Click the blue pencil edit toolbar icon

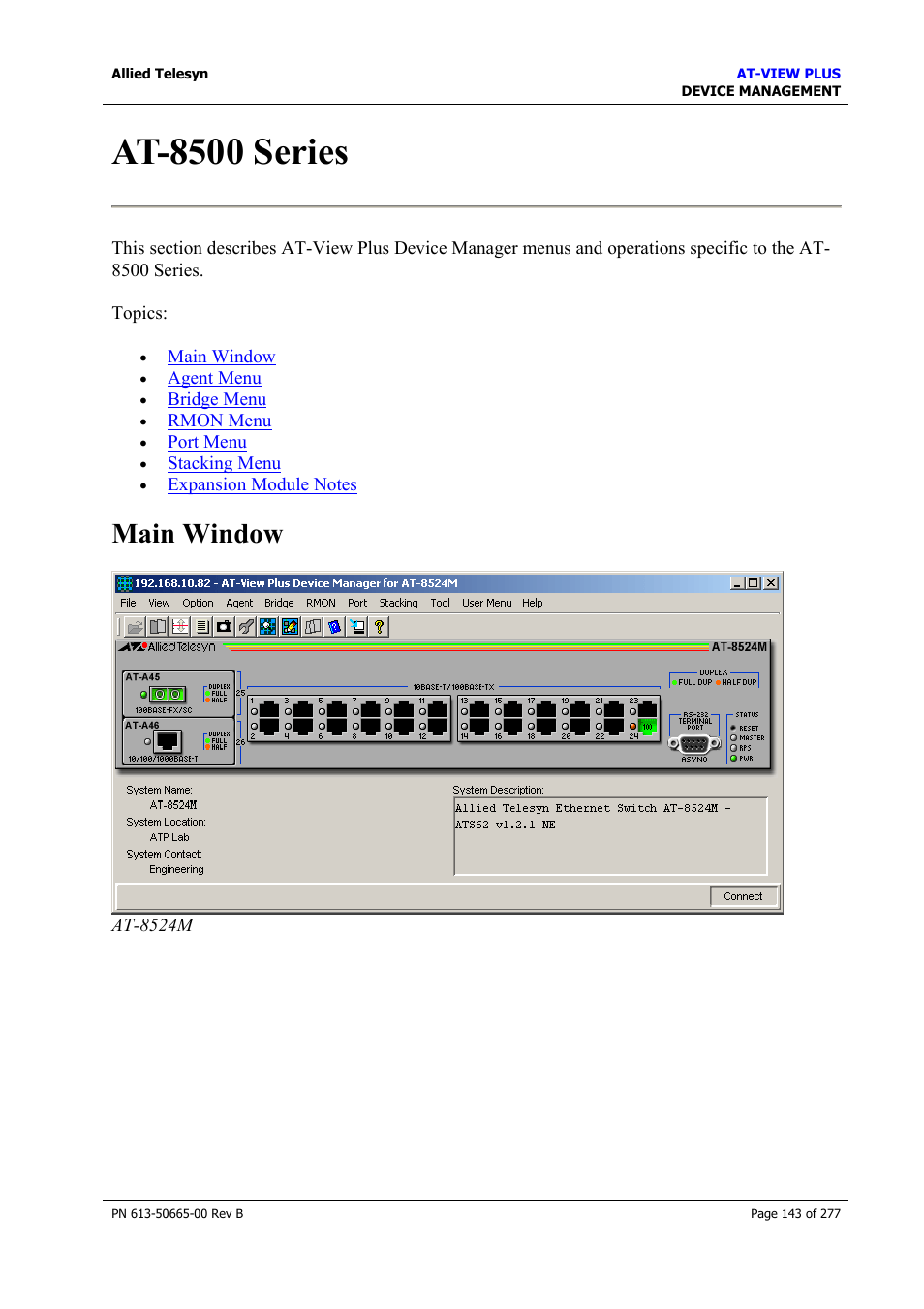pyautogui.click(x=291, y=627)
